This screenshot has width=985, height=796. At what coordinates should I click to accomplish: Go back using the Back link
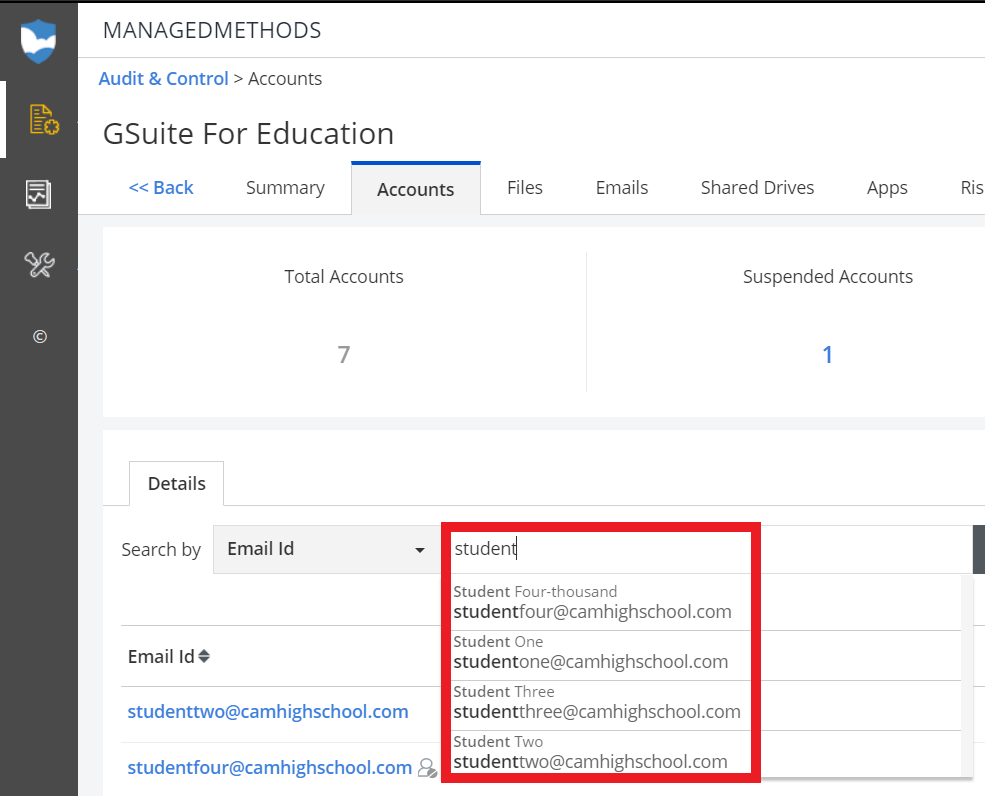(x=161, y=187)
